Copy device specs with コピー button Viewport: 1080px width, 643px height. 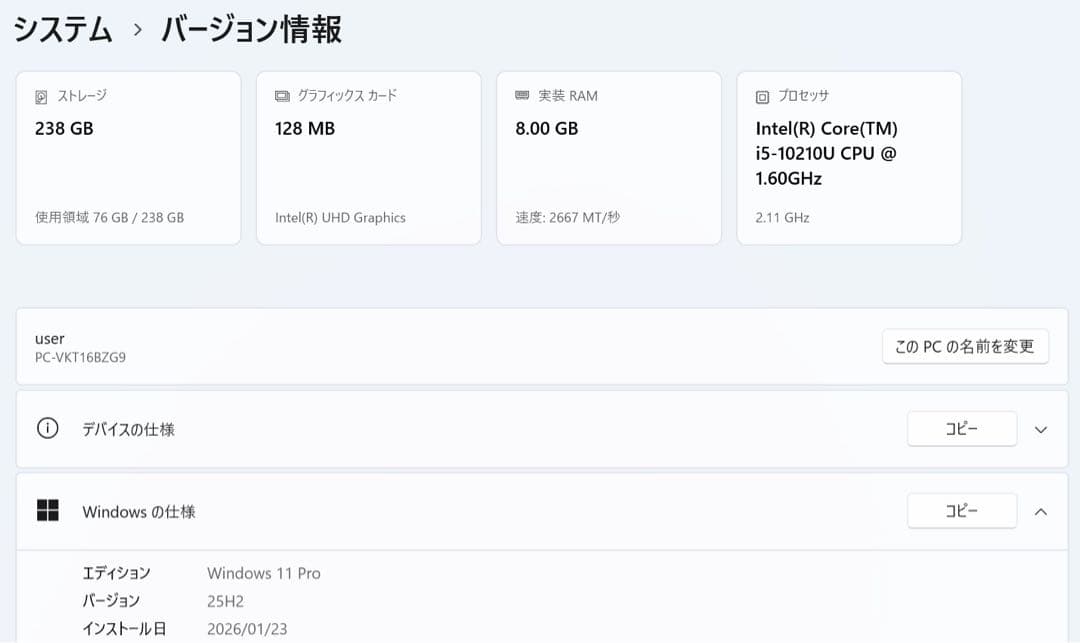[961, 429]
